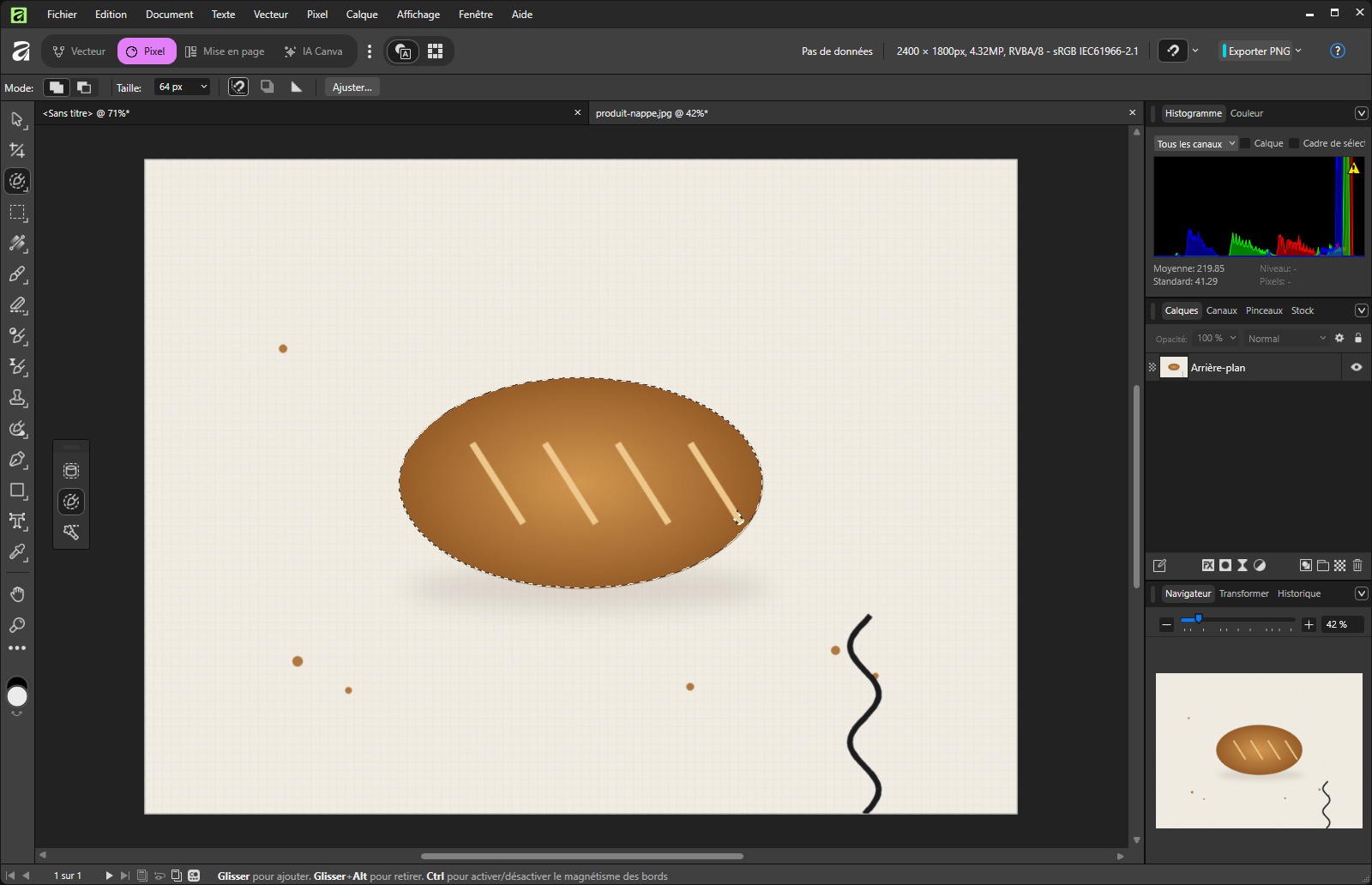
Task: Activate the Zoom magnifier tool
Action: 17,625
